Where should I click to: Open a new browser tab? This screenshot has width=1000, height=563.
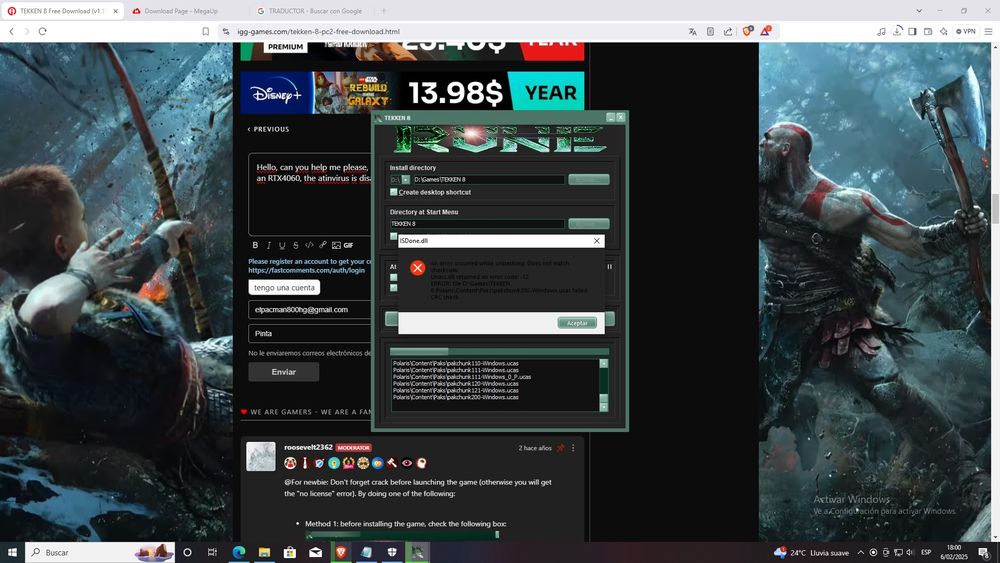tap(383, 11)
